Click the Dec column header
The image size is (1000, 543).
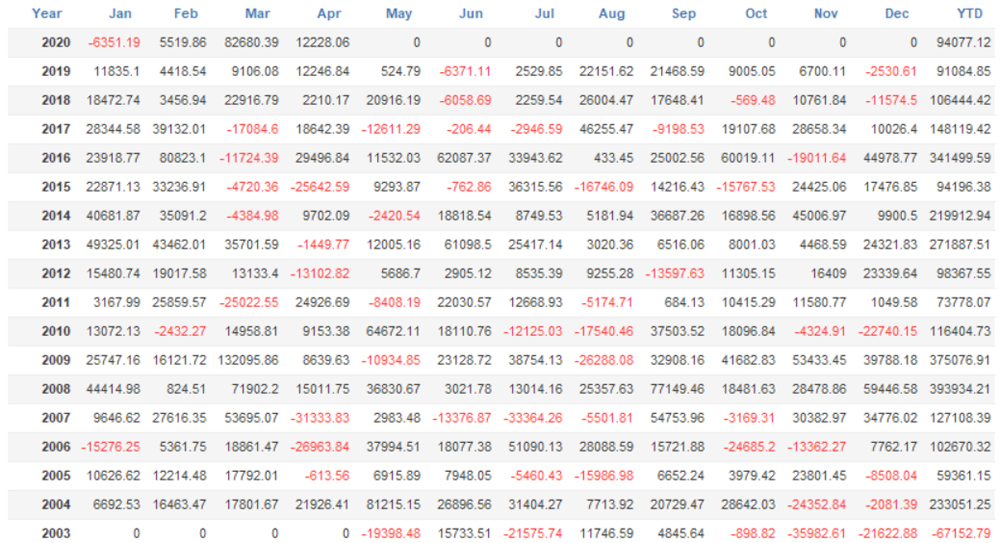pos(897,14)
